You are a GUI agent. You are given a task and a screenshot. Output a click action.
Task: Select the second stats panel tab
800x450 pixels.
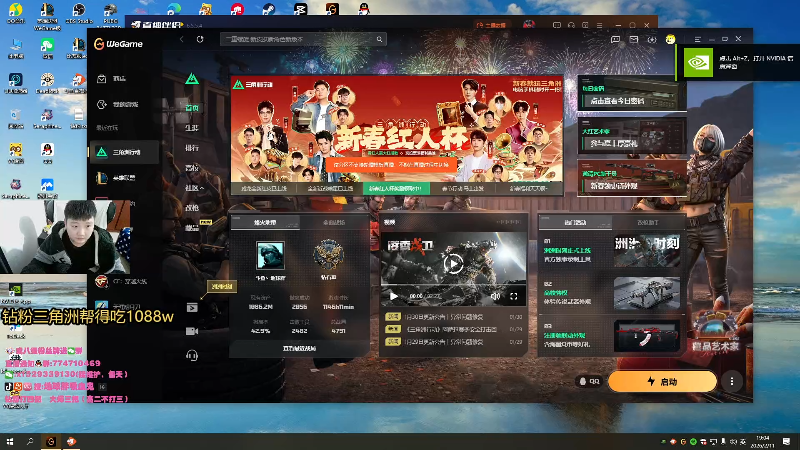click(x=334, y=222)
